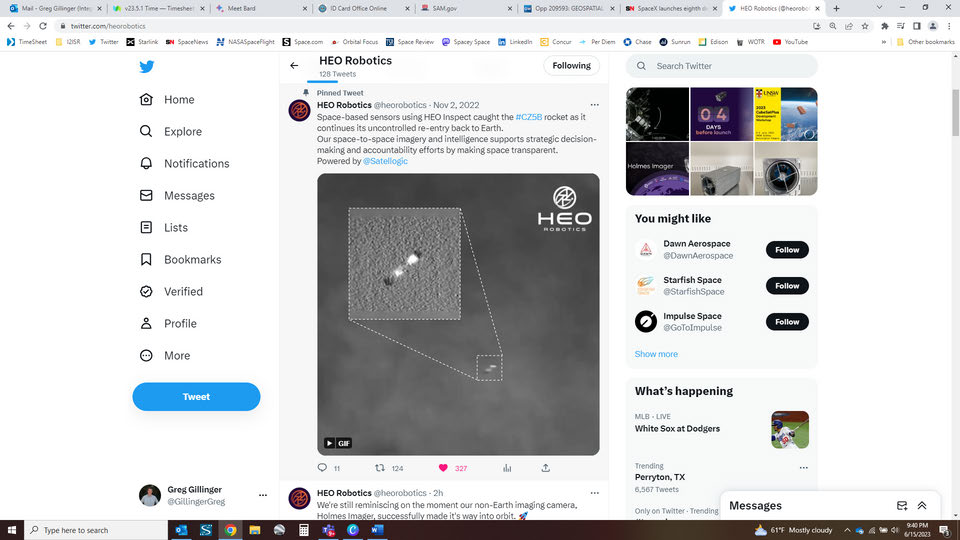Click the Following button
The height and width of the screenshot is (540, 960).
571,66
